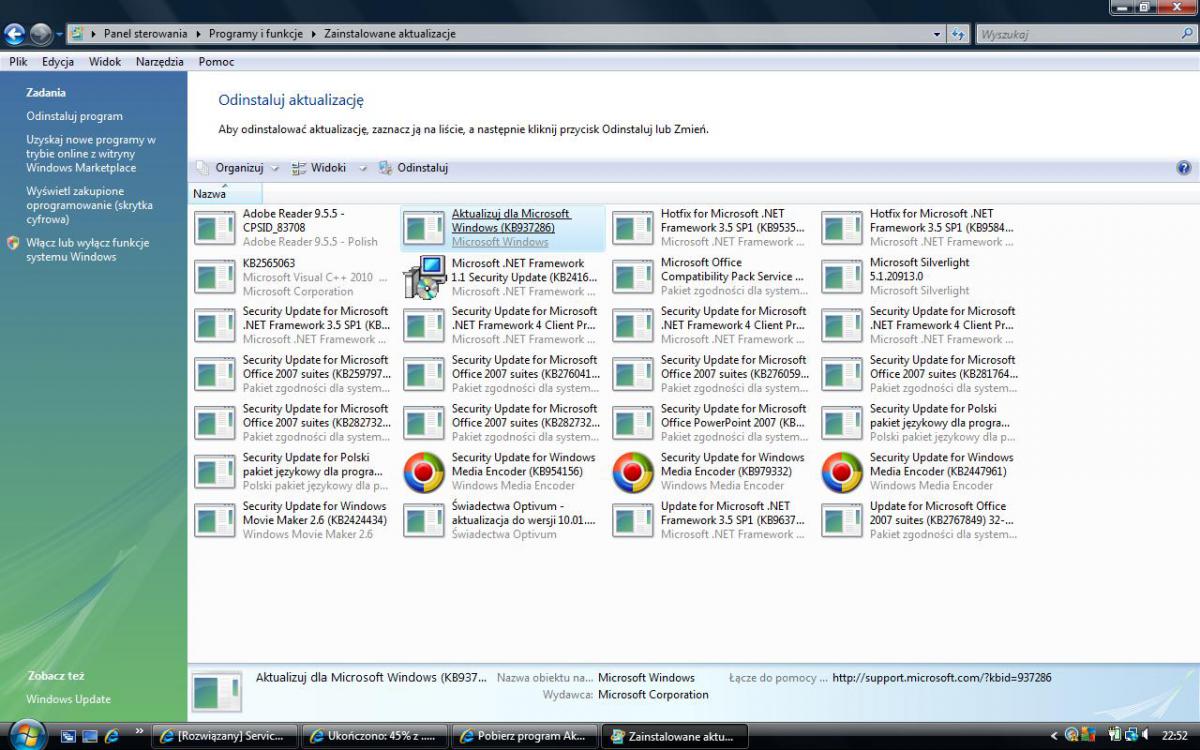Select Update for Microsoft Office 2007 suites KB2767849
Screen dimensions: 1200x750
[x=921, y=520]
